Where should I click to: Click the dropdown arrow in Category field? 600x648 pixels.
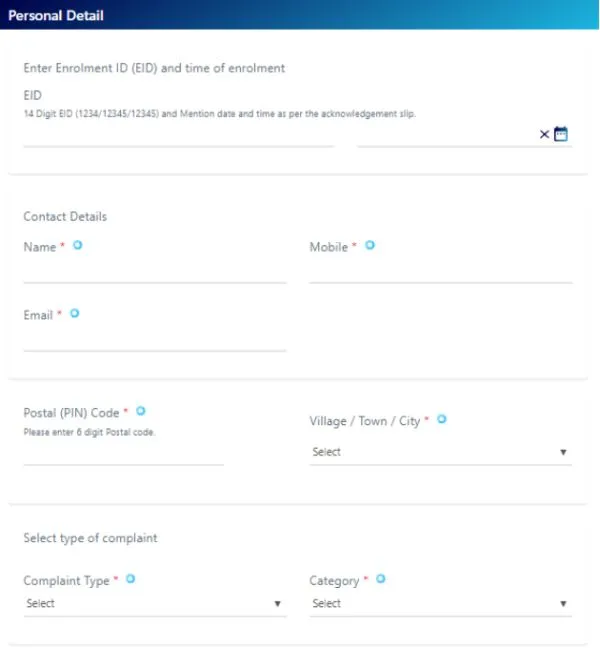[x=563, y=604]
